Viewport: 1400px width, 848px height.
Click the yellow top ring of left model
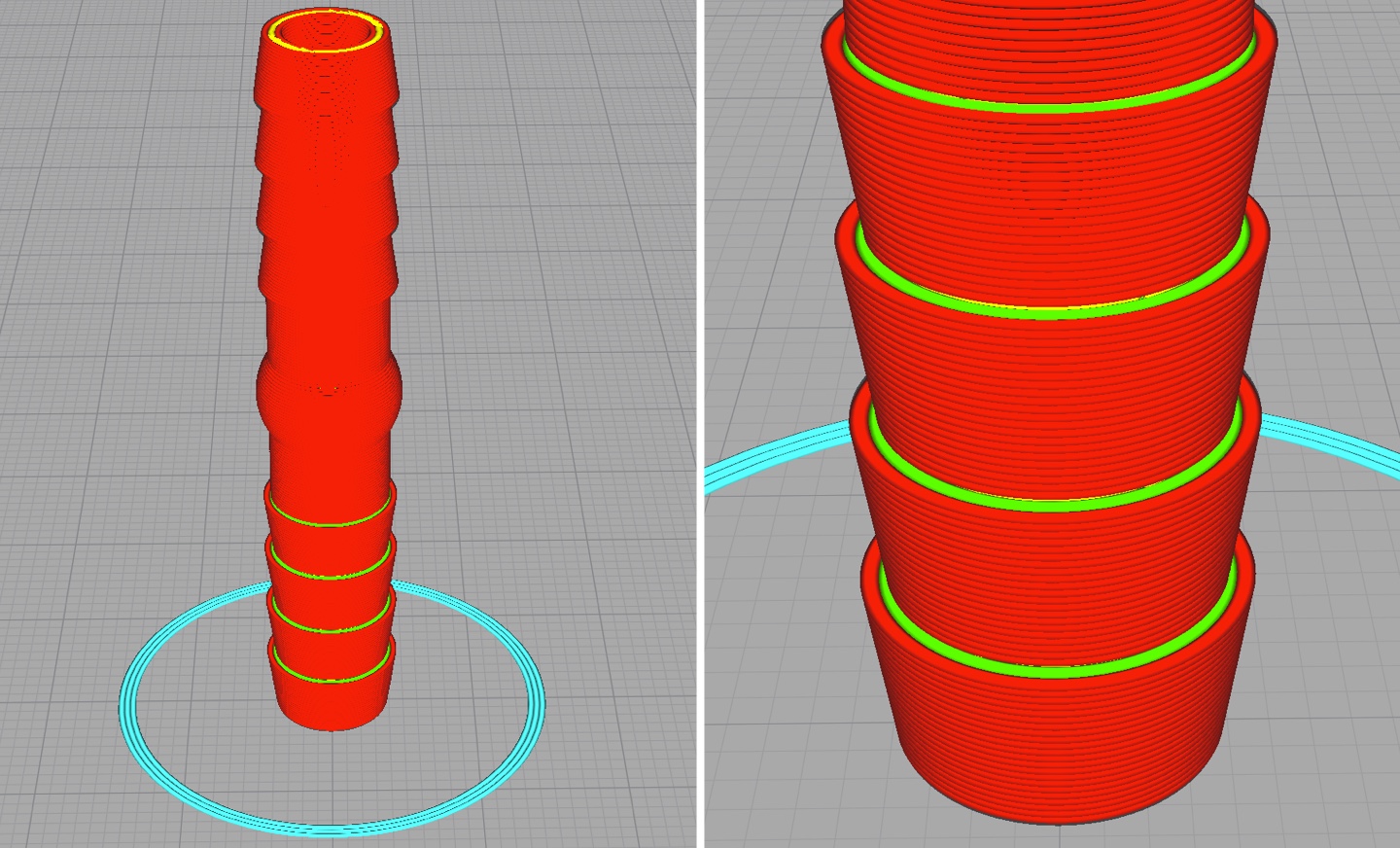[x=326, y=32]
